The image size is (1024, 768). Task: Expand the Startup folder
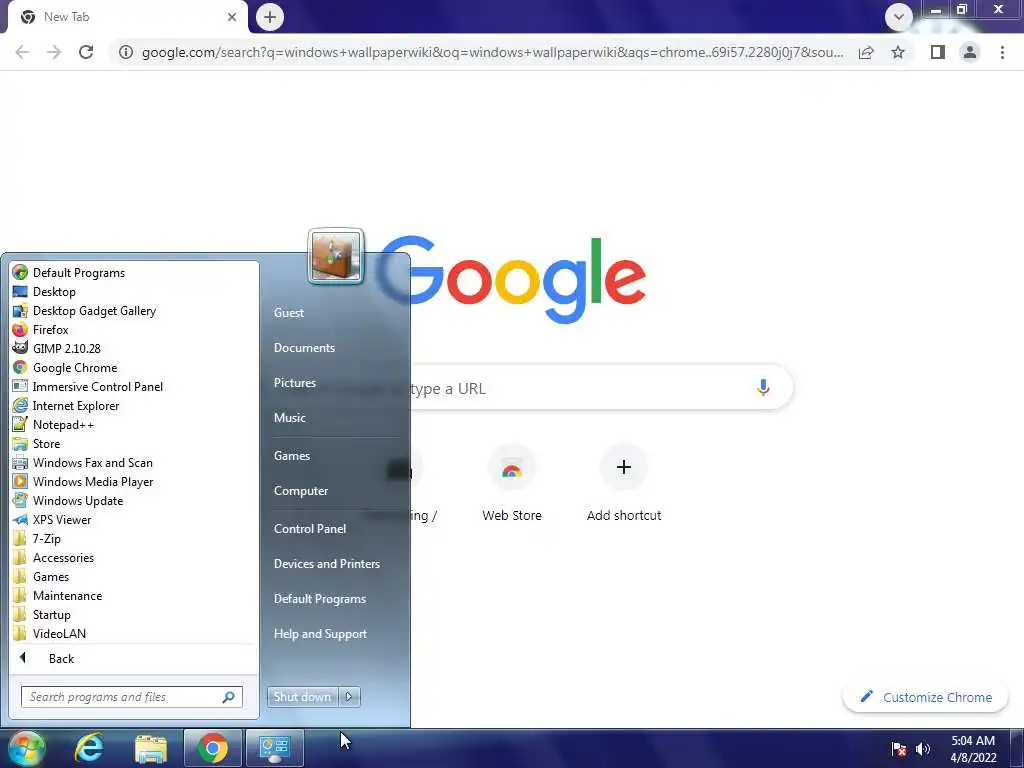coord(52,614)
